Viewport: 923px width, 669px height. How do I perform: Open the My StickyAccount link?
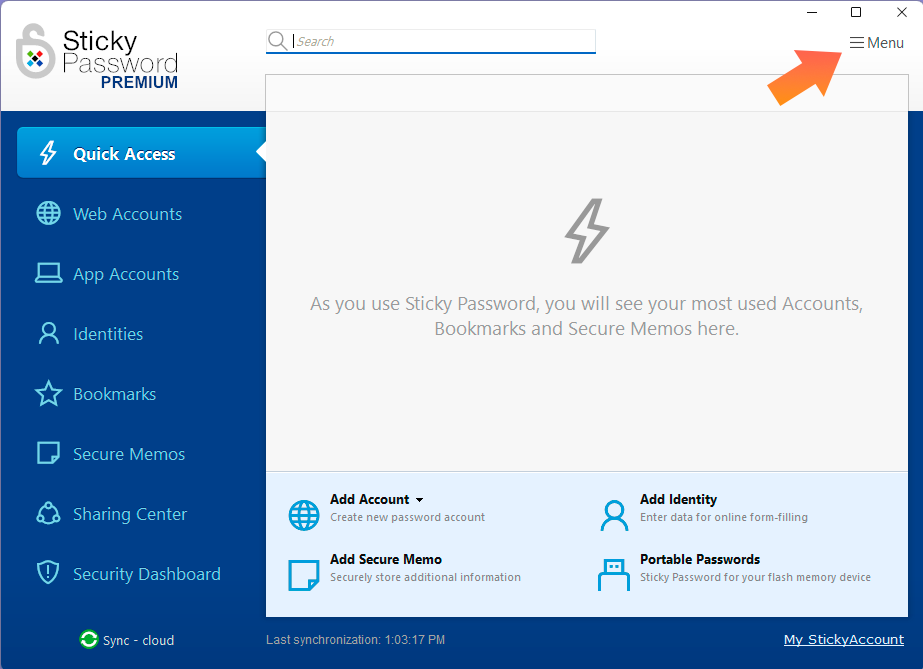(844, 639)
